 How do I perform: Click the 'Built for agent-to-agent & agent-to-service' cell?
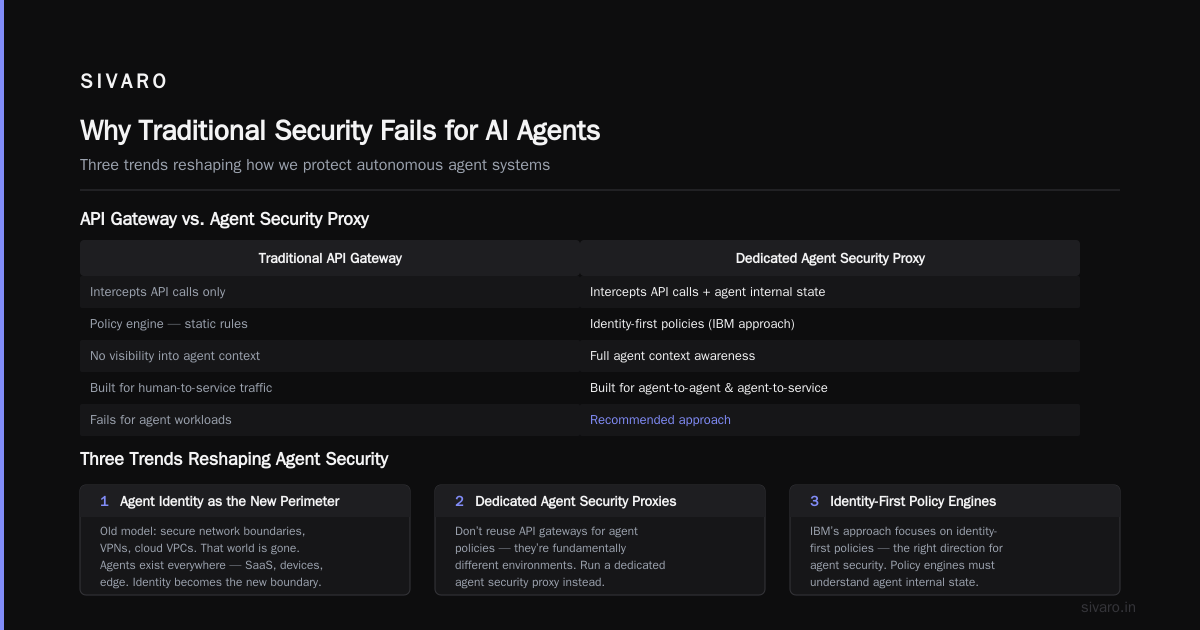(x=830, y=388)
